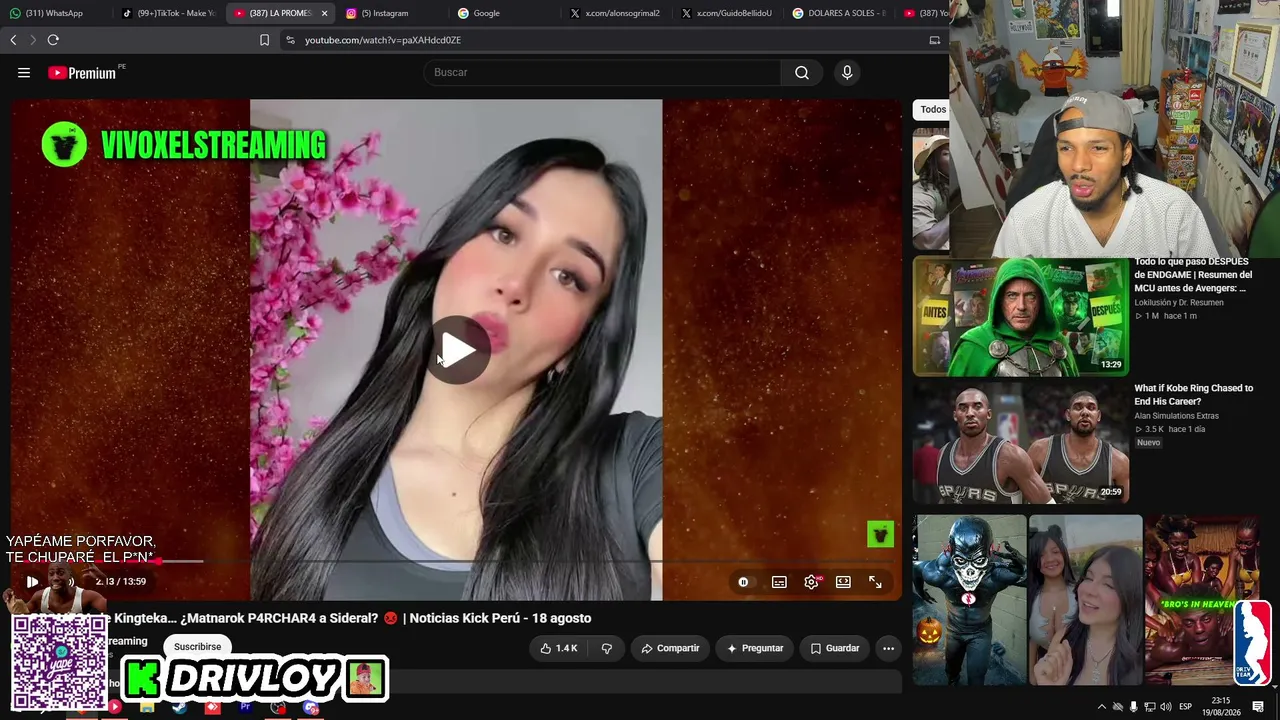
Task: Open site information icon beside the URL
Action: 290,40
